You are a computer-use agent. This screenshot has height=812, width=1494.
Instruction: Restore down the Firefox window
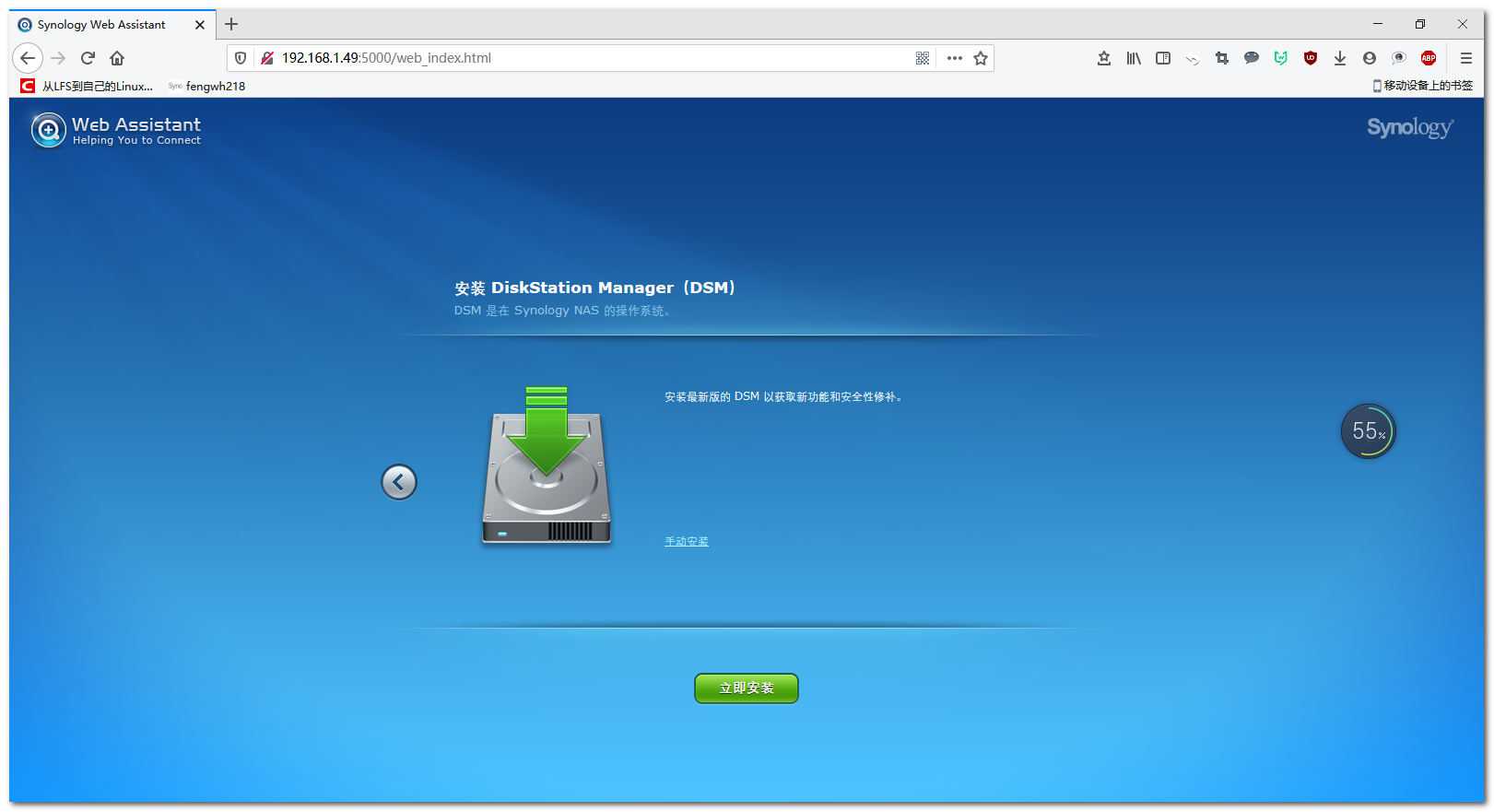click(1420, 24)
